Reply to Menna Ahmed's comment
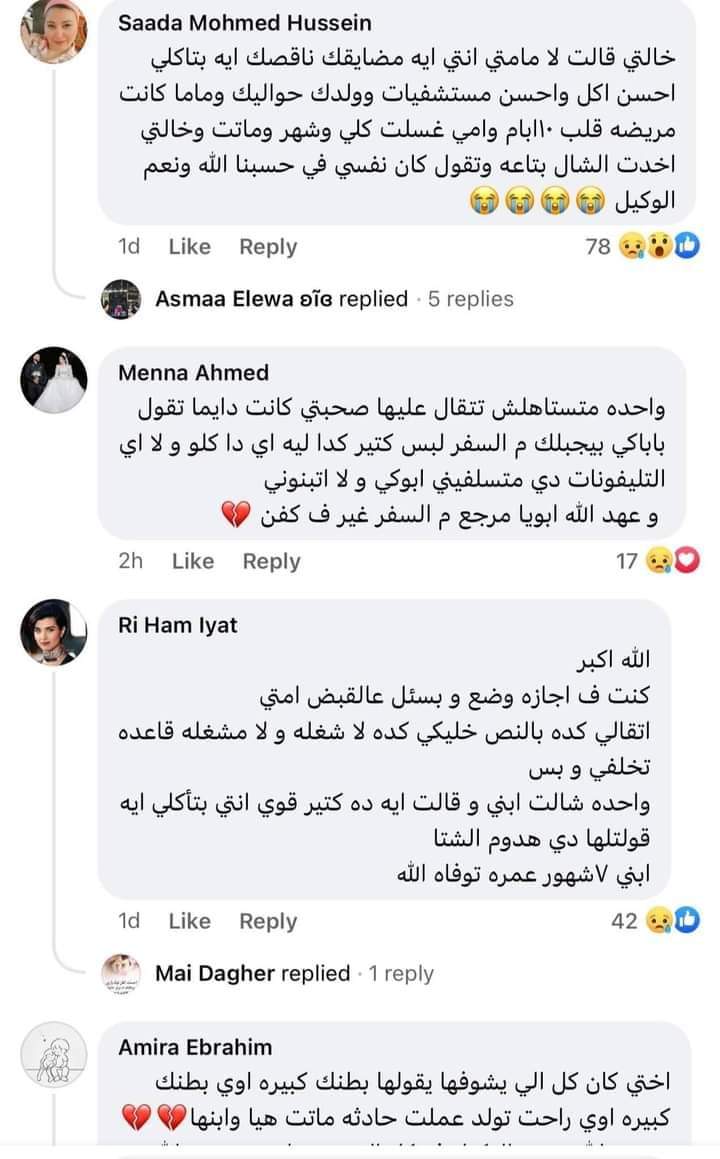720x1159 pixels. 272,561
